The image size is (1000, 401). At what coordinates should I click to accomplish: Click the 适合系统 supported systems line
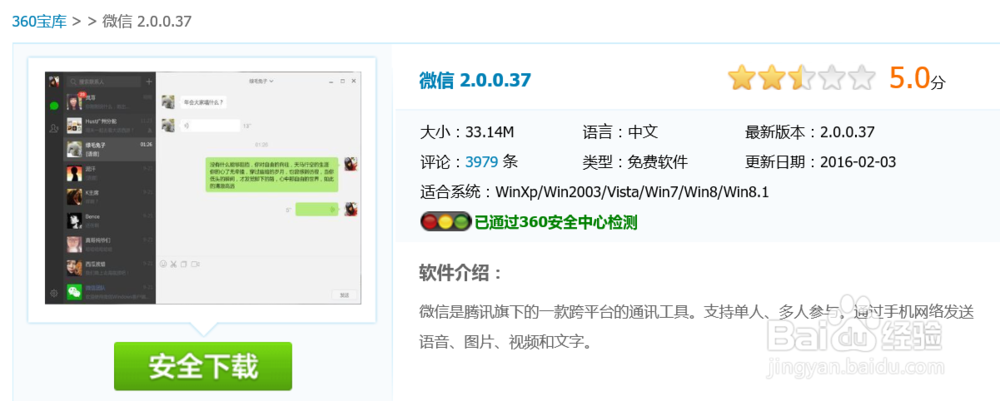pos(594,191)
